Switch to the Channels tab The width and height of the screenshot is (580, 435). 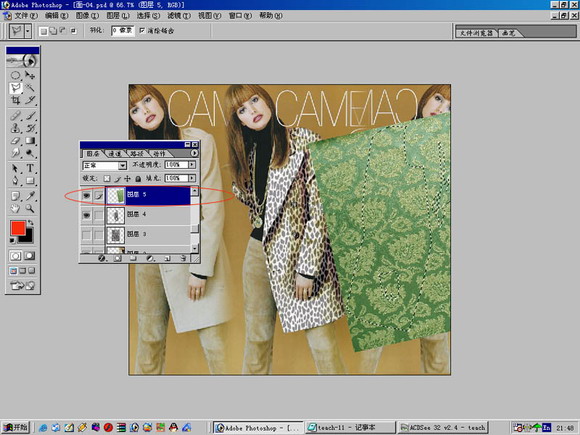coord(115,154)
